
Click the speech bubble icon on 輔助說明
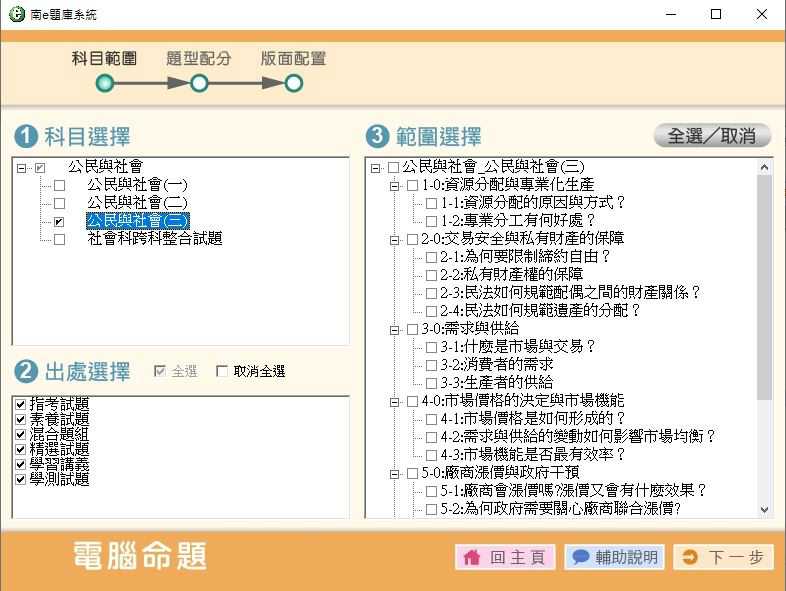pyautogui.click(x=580, y=556)
